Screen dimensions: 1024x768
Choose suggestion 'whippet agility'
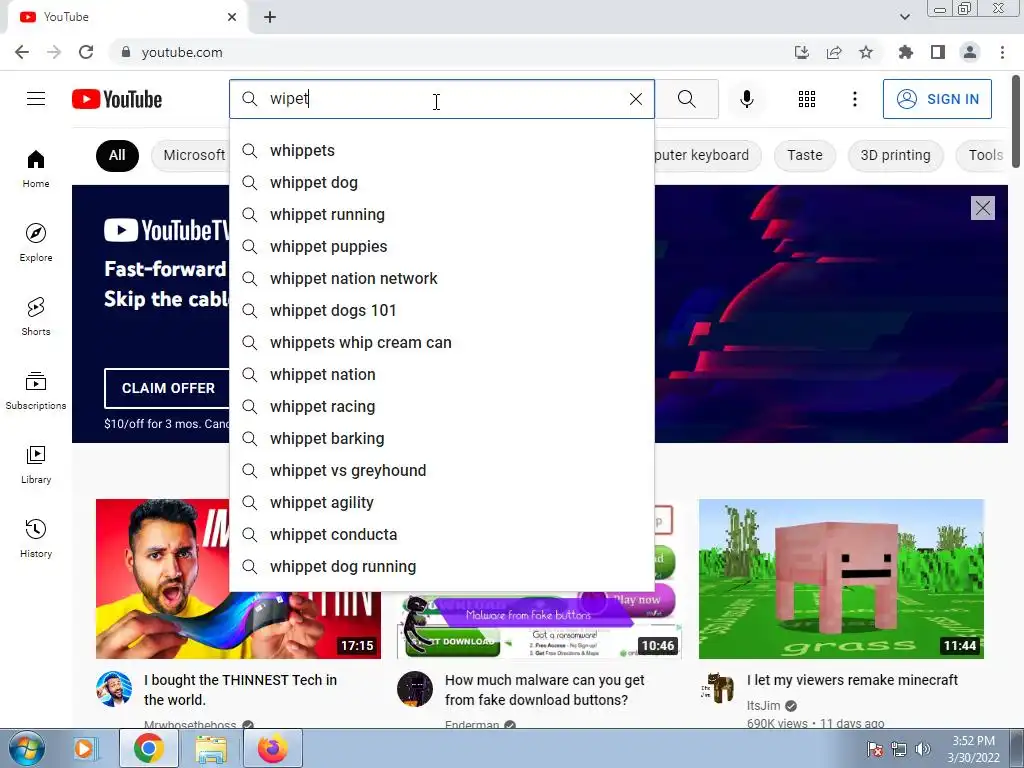pyautogui.click(x=441, y=502)
